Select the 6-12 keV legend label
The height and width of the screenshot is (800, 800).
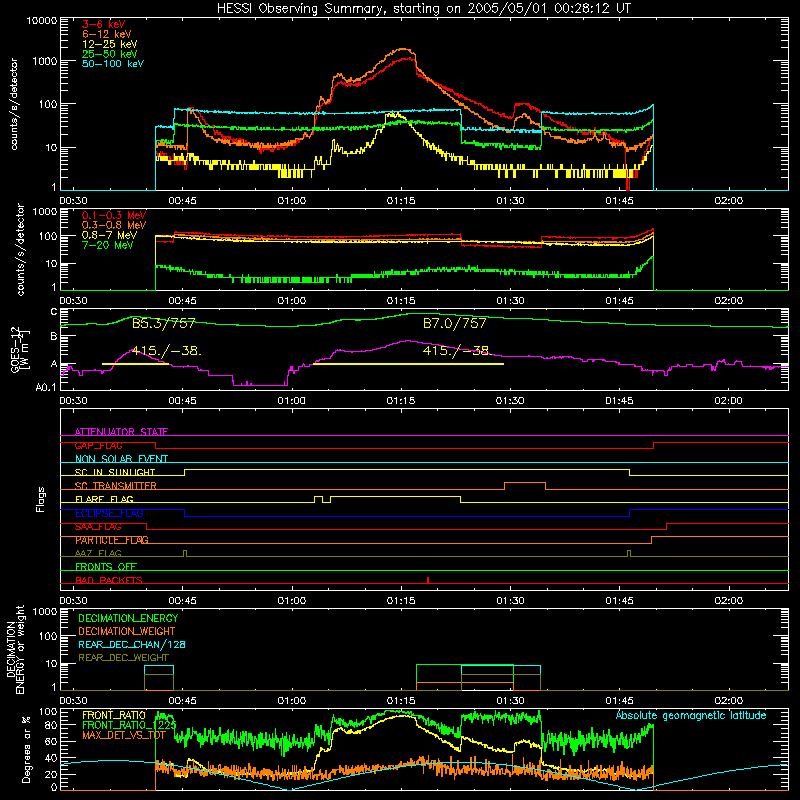point(106,34)
